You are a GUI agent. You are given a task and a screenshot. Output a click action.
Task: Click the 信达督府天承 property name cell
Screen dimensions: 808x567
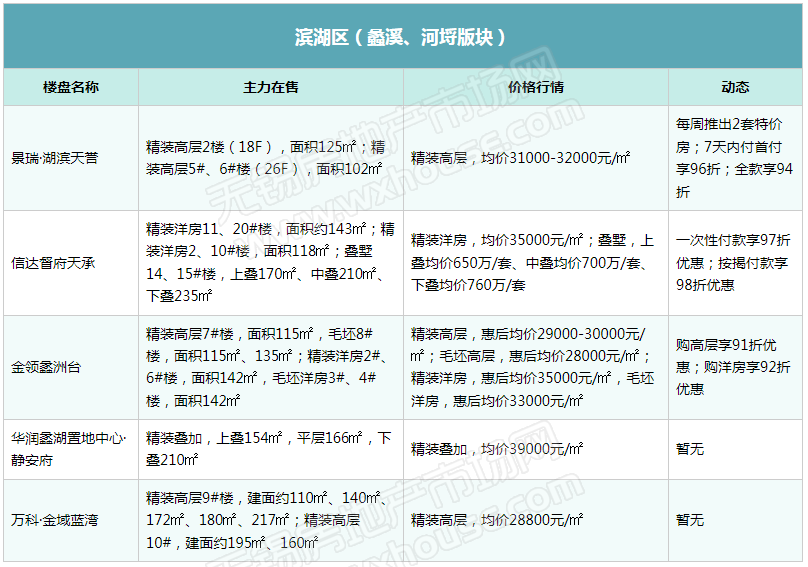(71, 263)
